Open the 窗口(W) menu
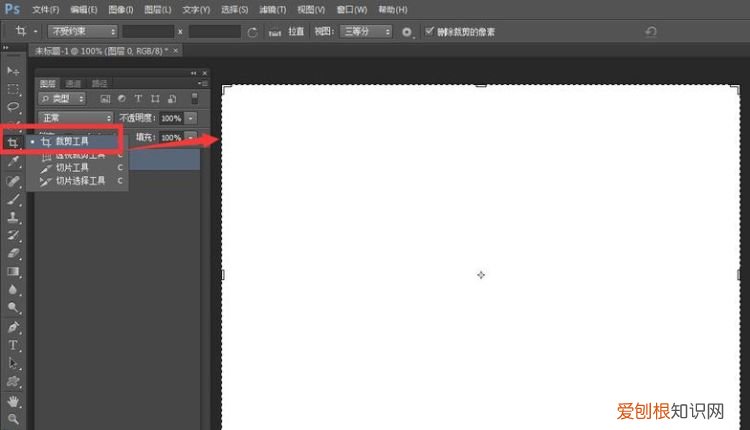The width and height of the screenshot is (750, 430). [x=352, y=10]
